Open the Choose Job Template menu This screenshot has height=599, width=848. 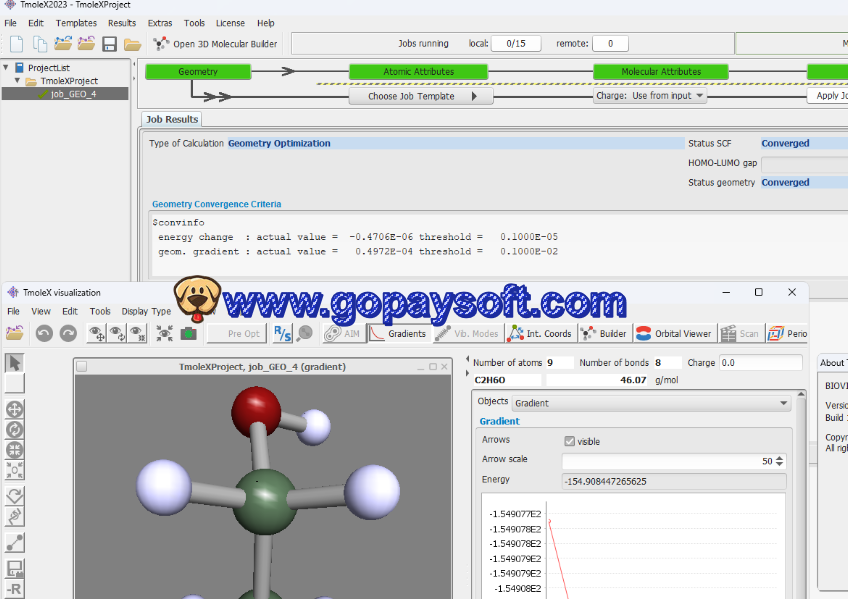coord(421,96)
